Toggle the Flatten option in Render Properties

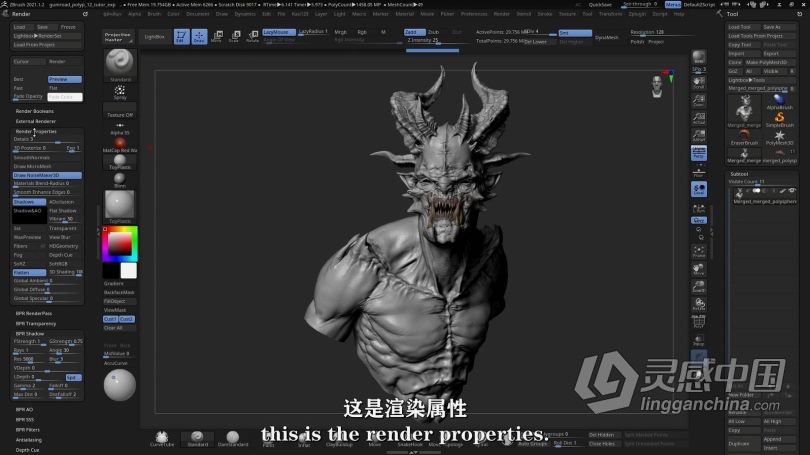pyautogui.click(x=29, y=272)
